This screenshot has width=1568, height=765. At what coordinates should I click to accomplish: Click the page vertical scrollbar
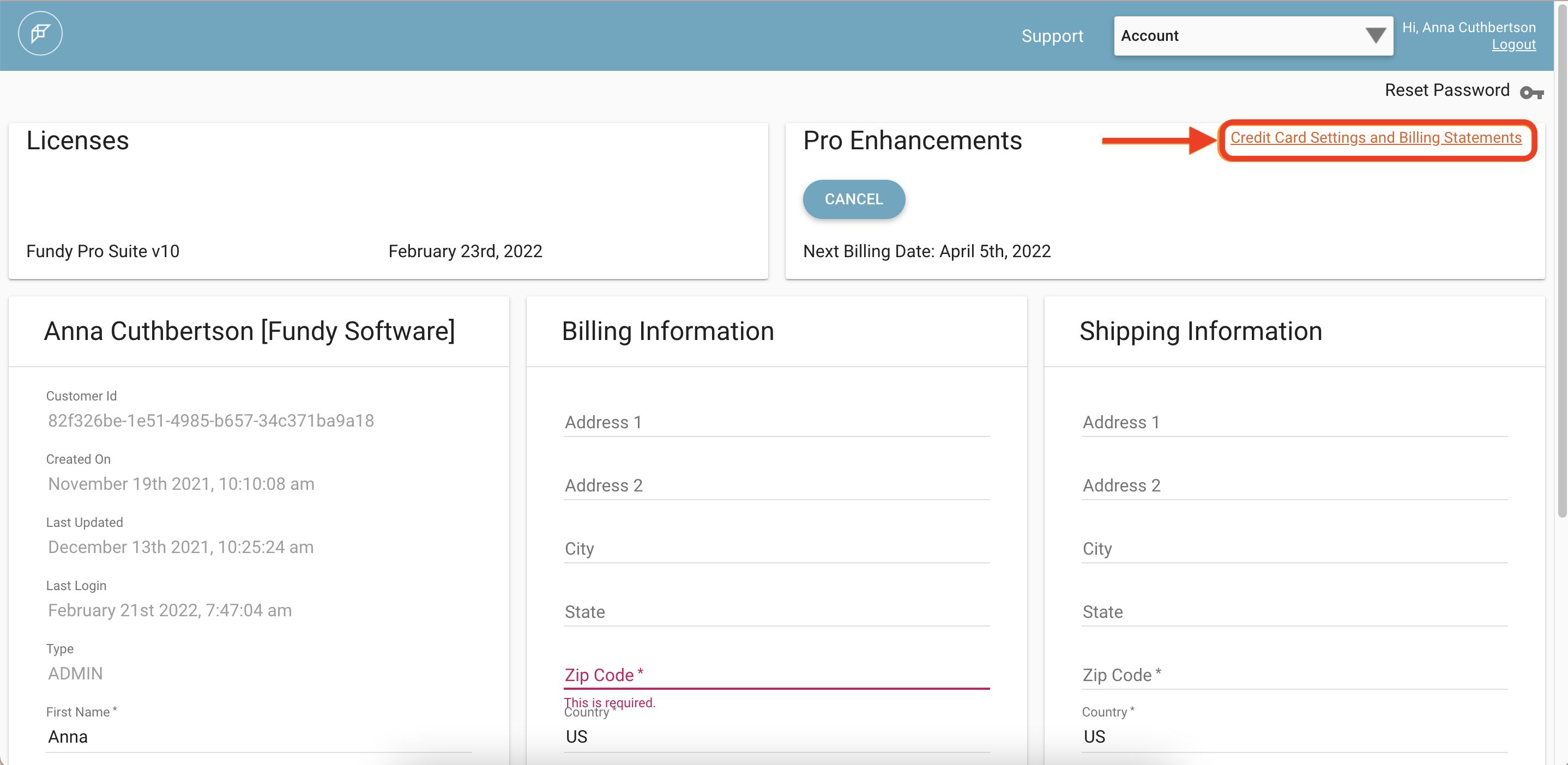pyautogui.click(x=1562, y=262)
